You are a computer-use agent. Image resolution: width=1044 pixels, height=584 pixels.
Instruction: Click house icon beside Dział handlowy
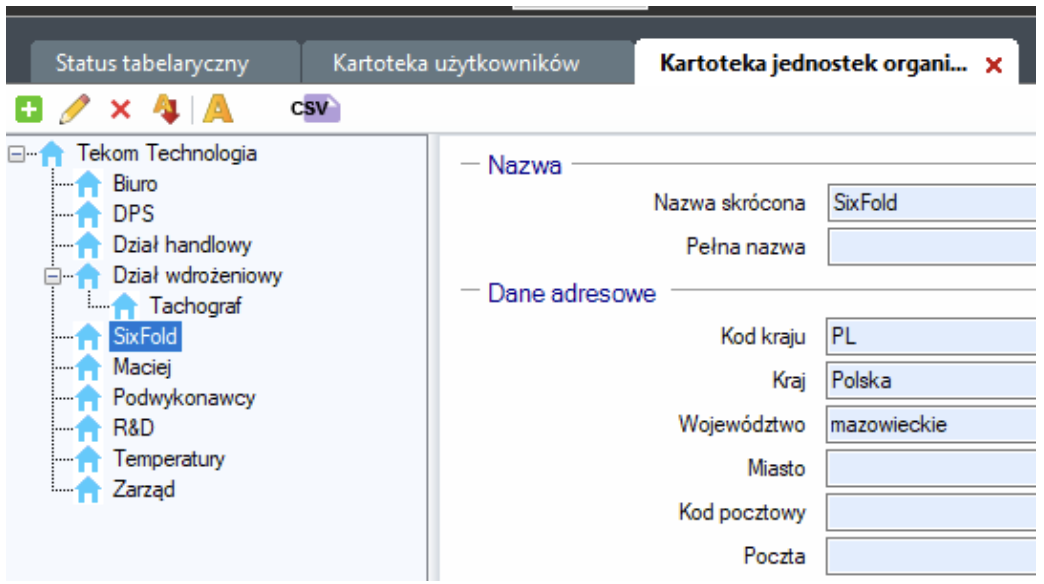[x=88, y=246]
